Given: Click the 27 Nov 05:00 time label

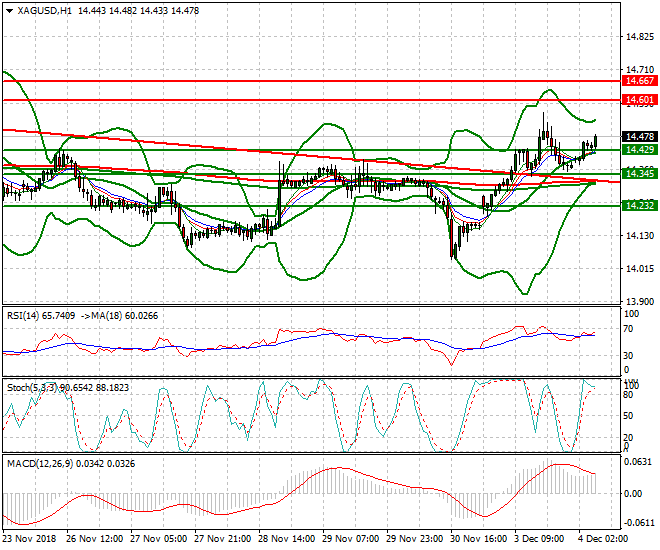Looking at the screenshot, I should click(159, 539).
